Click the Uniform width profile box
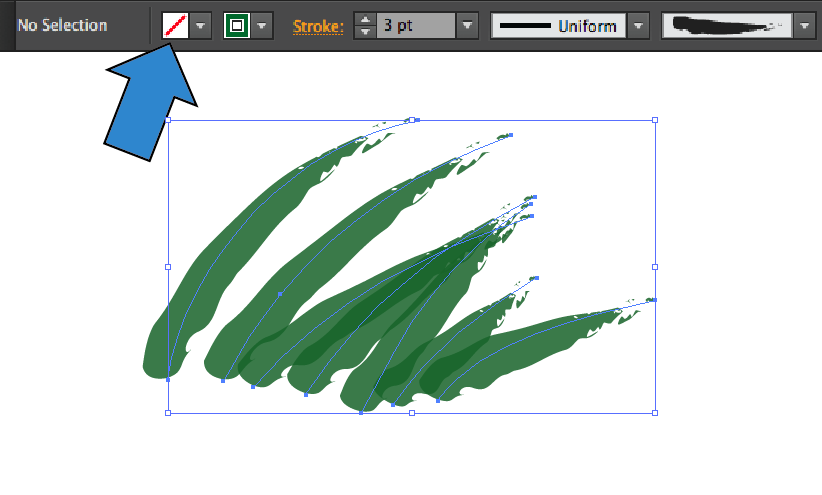The height and width of the screenshot is (495, 822). coord(558,25)
